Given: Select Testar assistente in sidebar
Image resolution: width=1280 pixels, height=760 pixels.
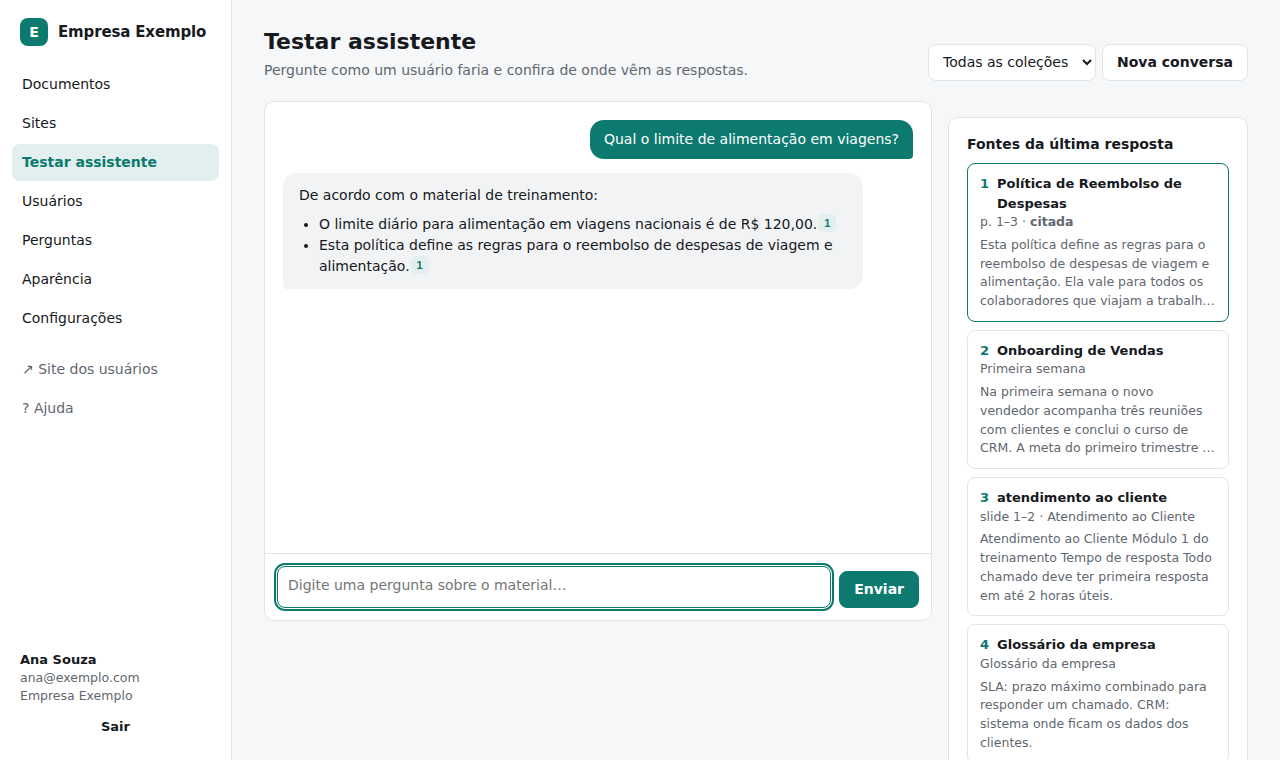Looking at the screenshot, I should [115, 162].
